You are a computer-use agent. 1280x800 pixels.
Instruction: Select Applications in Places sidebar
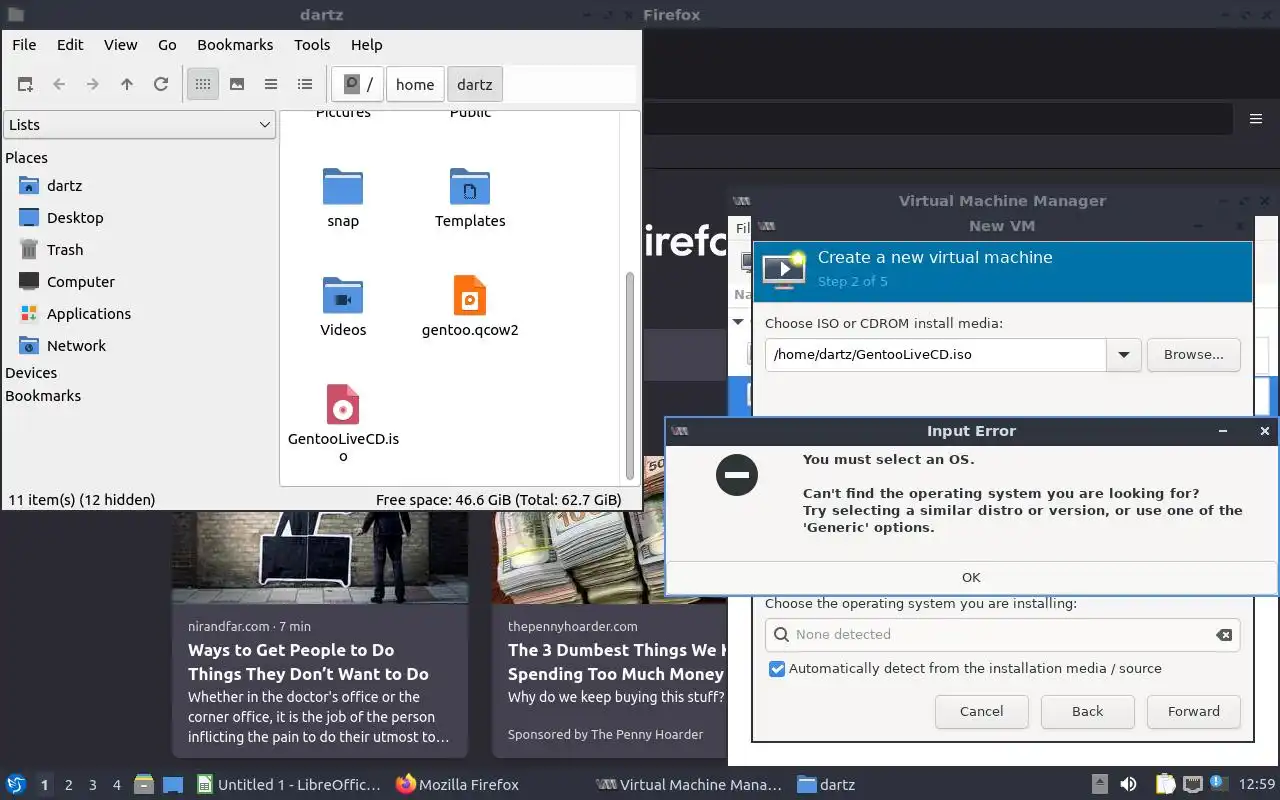tap(88, 314)
